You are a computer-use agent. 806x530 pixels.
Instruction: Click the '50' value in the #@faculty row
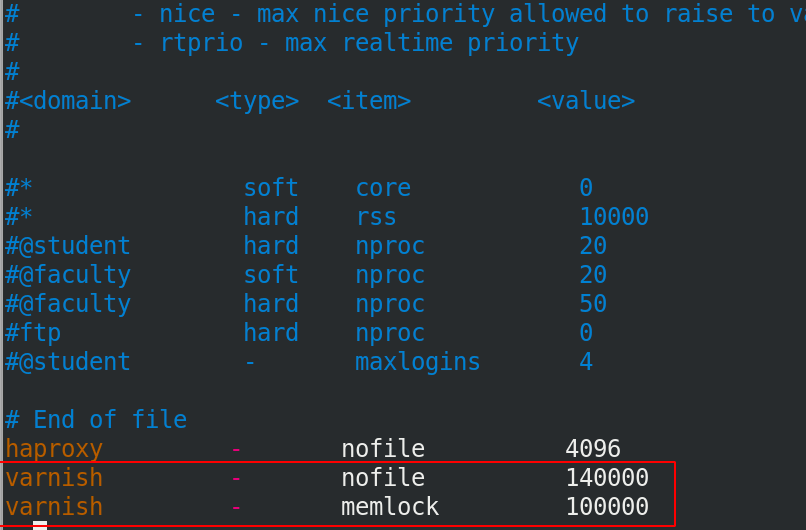(593, 304)
